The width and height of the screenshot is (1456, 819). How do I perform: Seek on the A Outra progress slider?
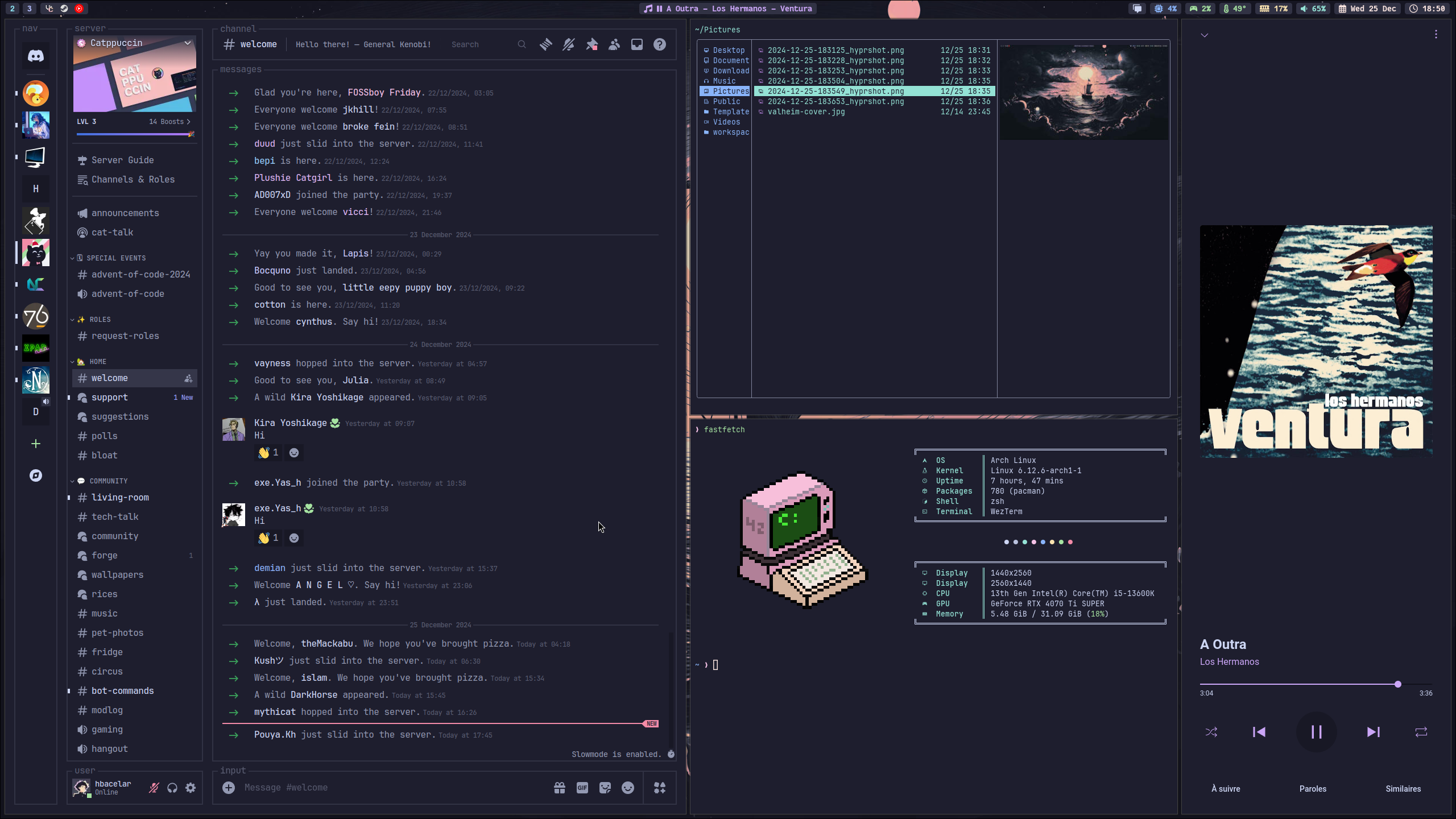click(x=1316, y=684)
